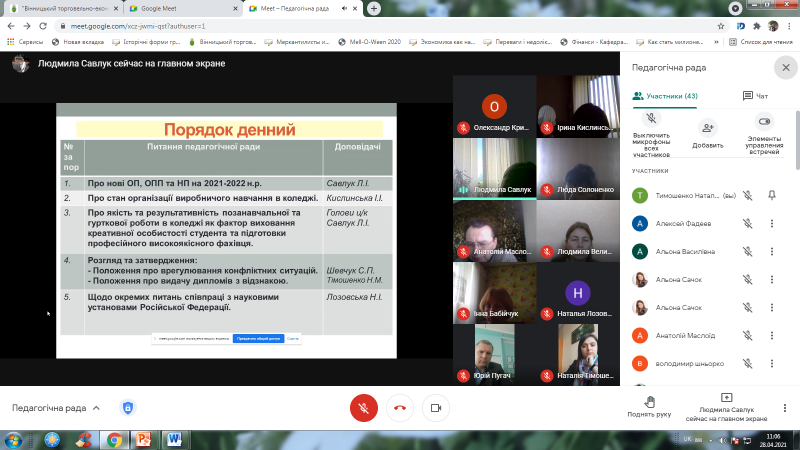Image resolution: width=800 pixels, height=450 pixels.
Task: Click browser back arrow
Action: pyautogui.click(x=11, y=26)
